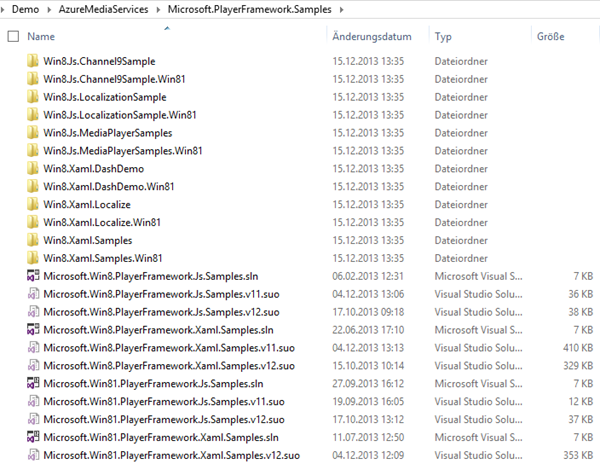The height and width of the screenshot is (464, 600).
Task: Click date 15.10.2013 10:14
Action: click(368, 366)
